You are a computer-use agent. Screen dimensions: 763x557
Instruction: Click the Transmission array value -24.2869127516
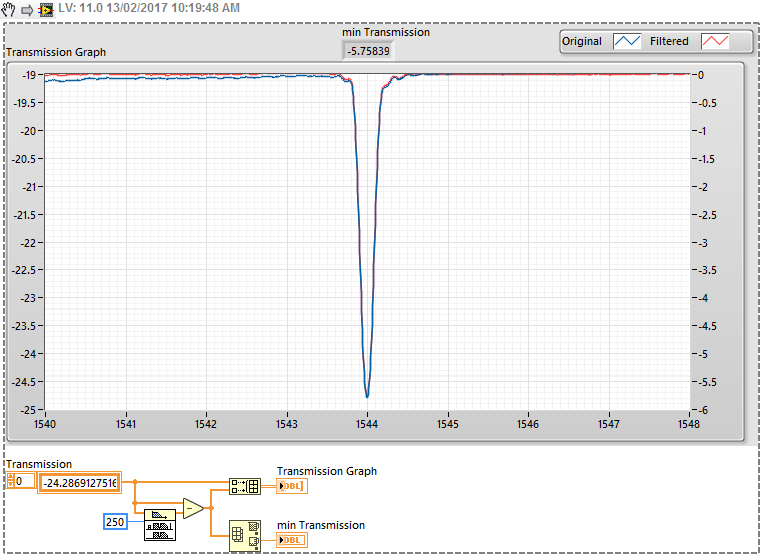pyautogui.click(x=79, y=483)
